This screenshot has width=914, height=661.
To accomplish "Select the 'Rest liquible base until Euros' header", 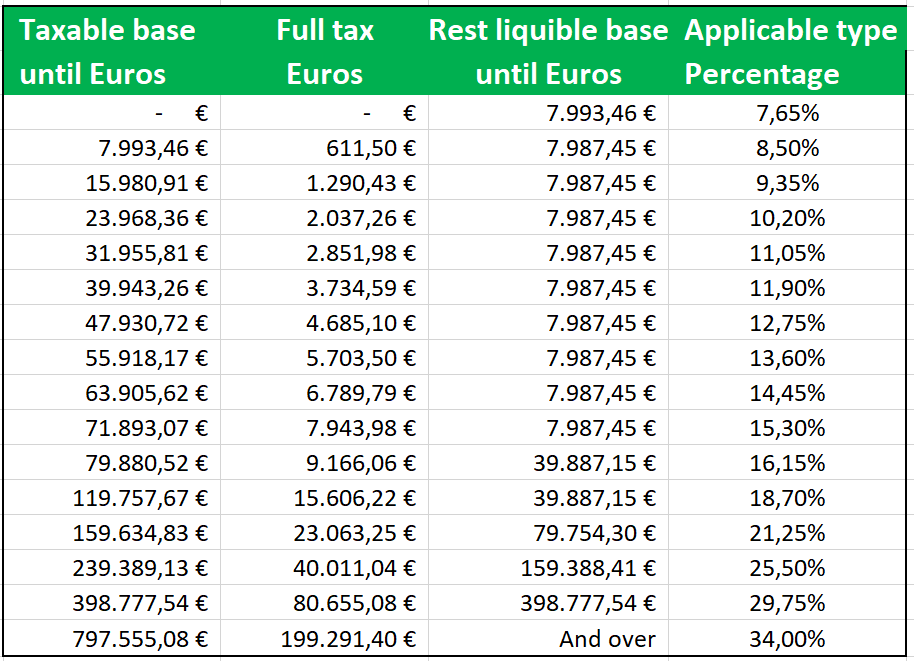I will pyautogui.click(x=549, y=51).
